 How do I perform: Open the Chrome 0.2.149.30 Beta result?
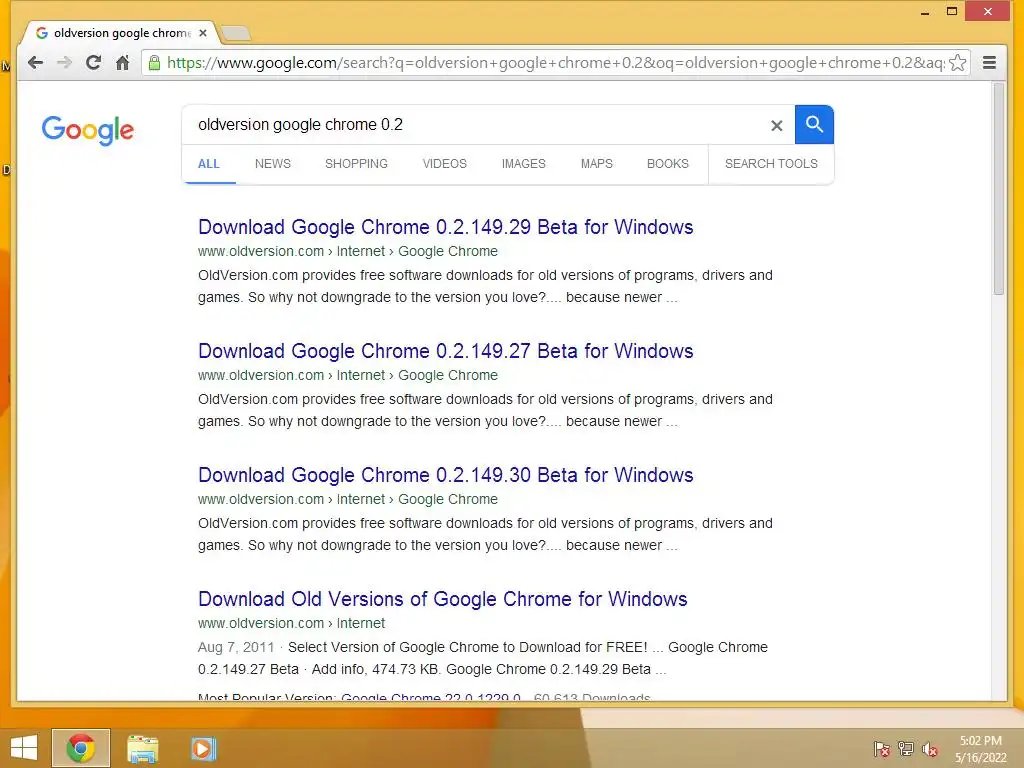click(445, 475)
